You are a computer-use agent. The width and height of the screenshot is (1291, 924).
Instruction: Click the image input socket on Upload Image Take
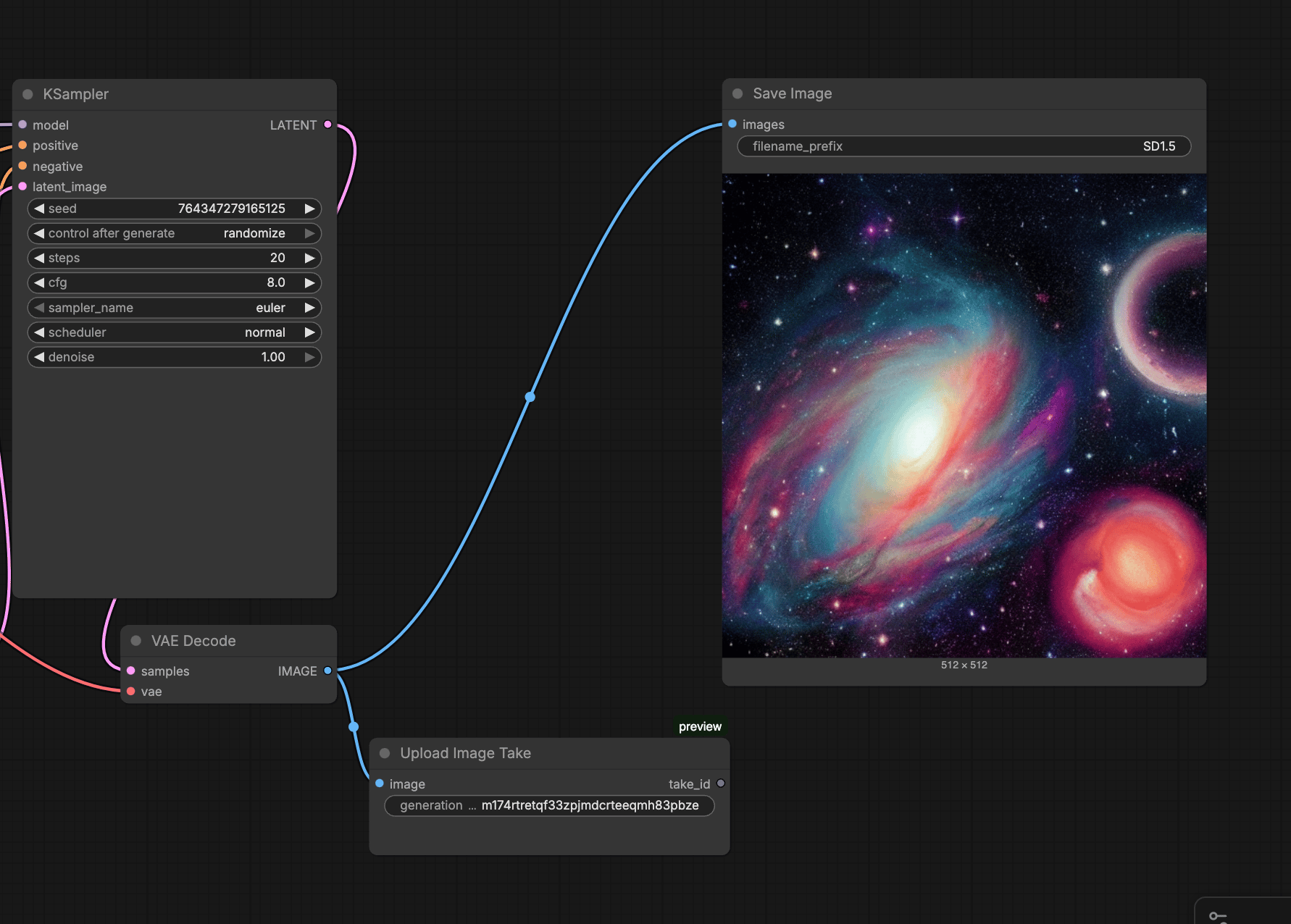(380, 784)
